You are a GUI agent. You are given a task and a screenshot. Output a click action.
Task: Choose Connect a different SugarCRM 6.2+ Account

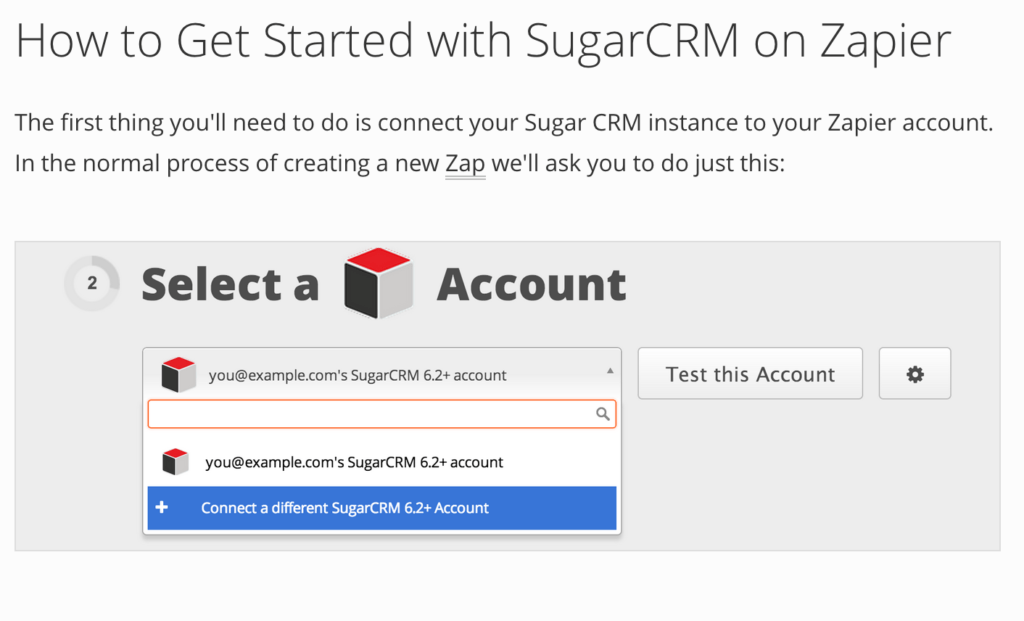tap(345, 508)
